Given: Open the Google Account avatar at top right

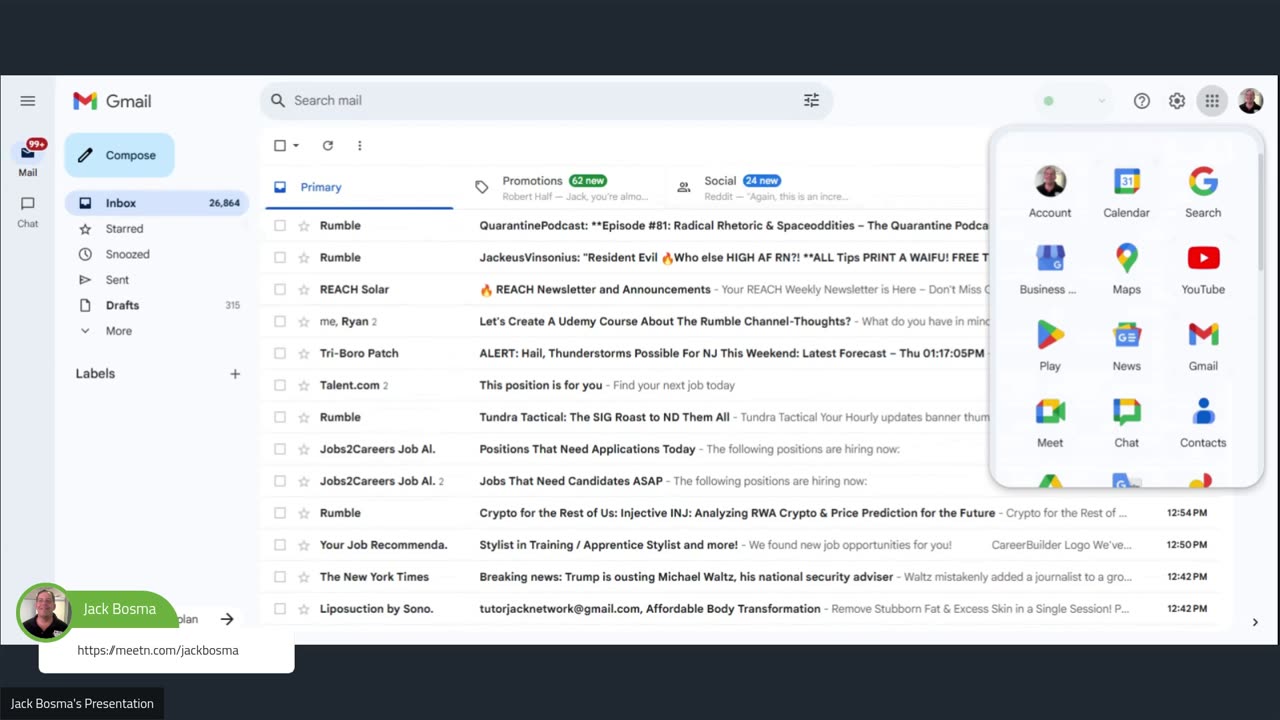Looking at the screenshot, I should 1250,101.
